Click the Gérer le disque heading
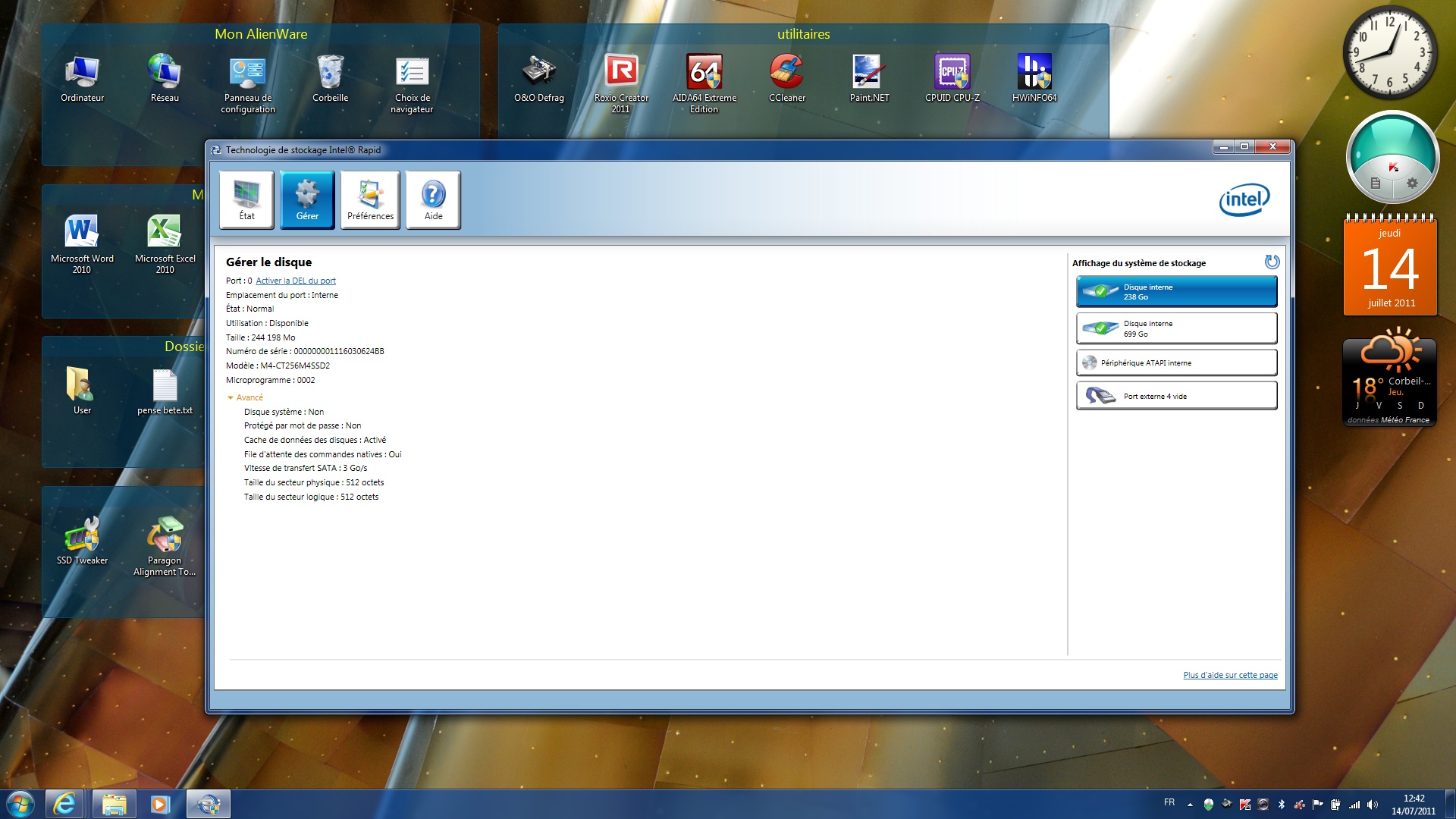Screen dimensions: 1456x819 pos(268,262)
